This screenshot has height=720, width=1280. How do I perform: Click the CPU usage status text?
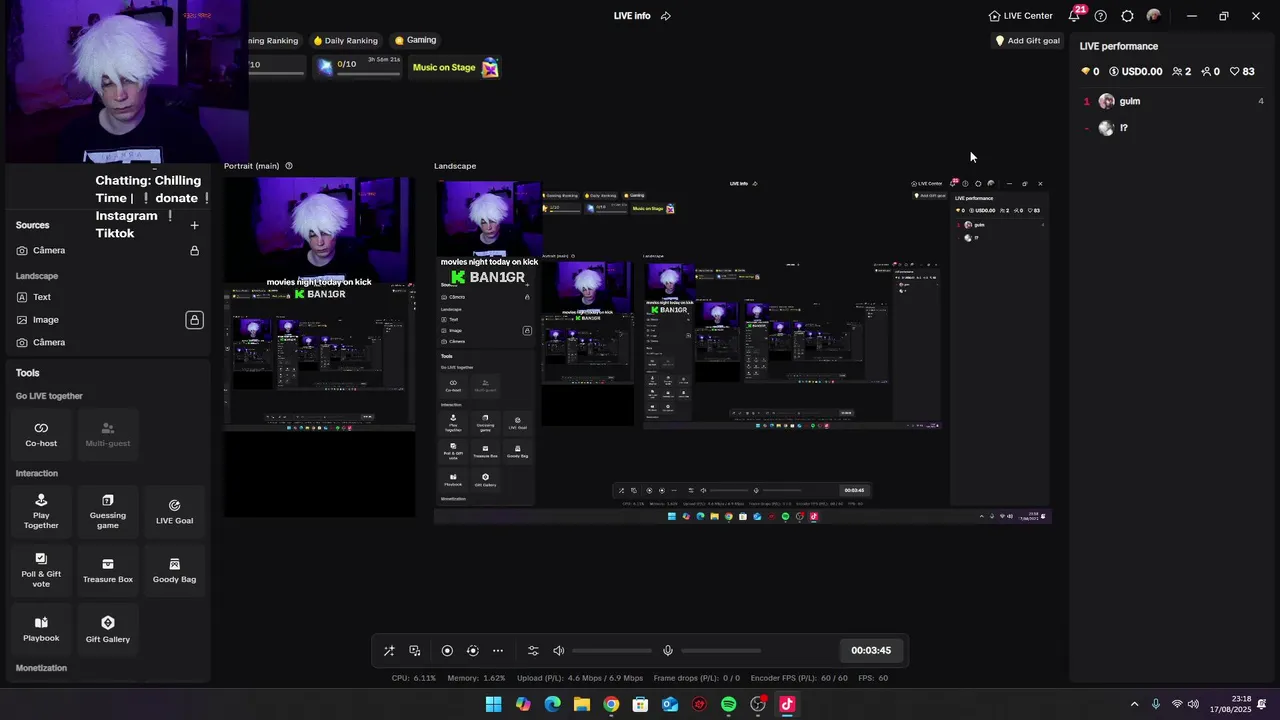click(413, 678)
